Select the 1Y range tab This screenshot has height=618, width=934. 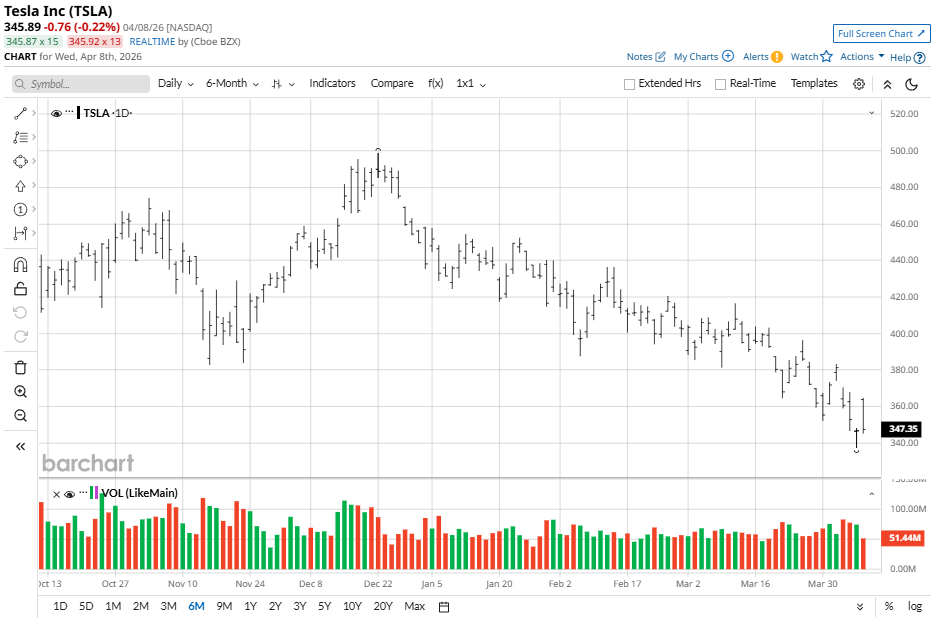(x=250, y=606)
